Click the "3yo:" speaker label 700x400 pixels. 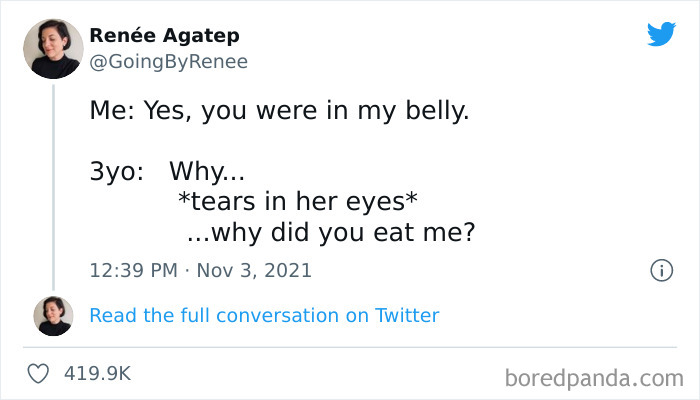(x=118, y=170)
